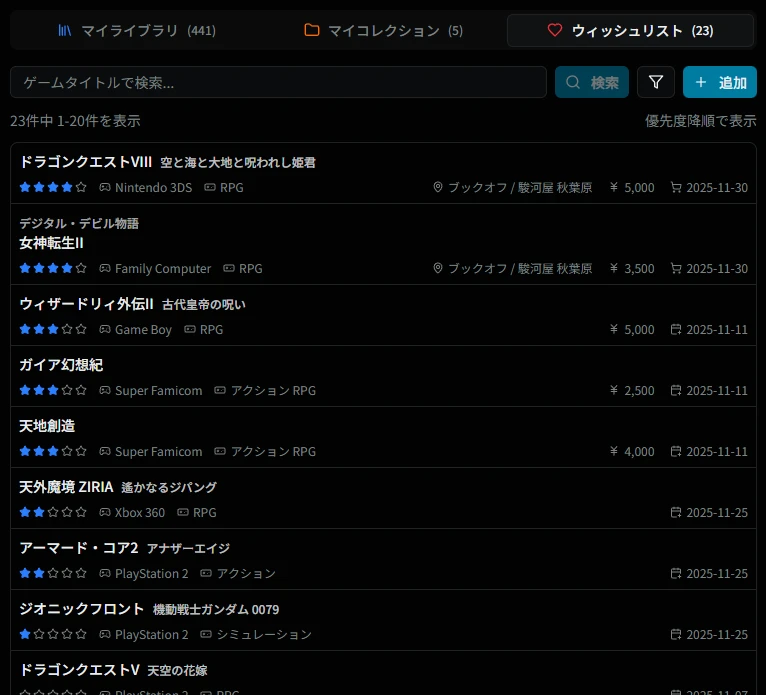Click the アクション RPG genre in 天地創造 row

(x=273, y=452)
